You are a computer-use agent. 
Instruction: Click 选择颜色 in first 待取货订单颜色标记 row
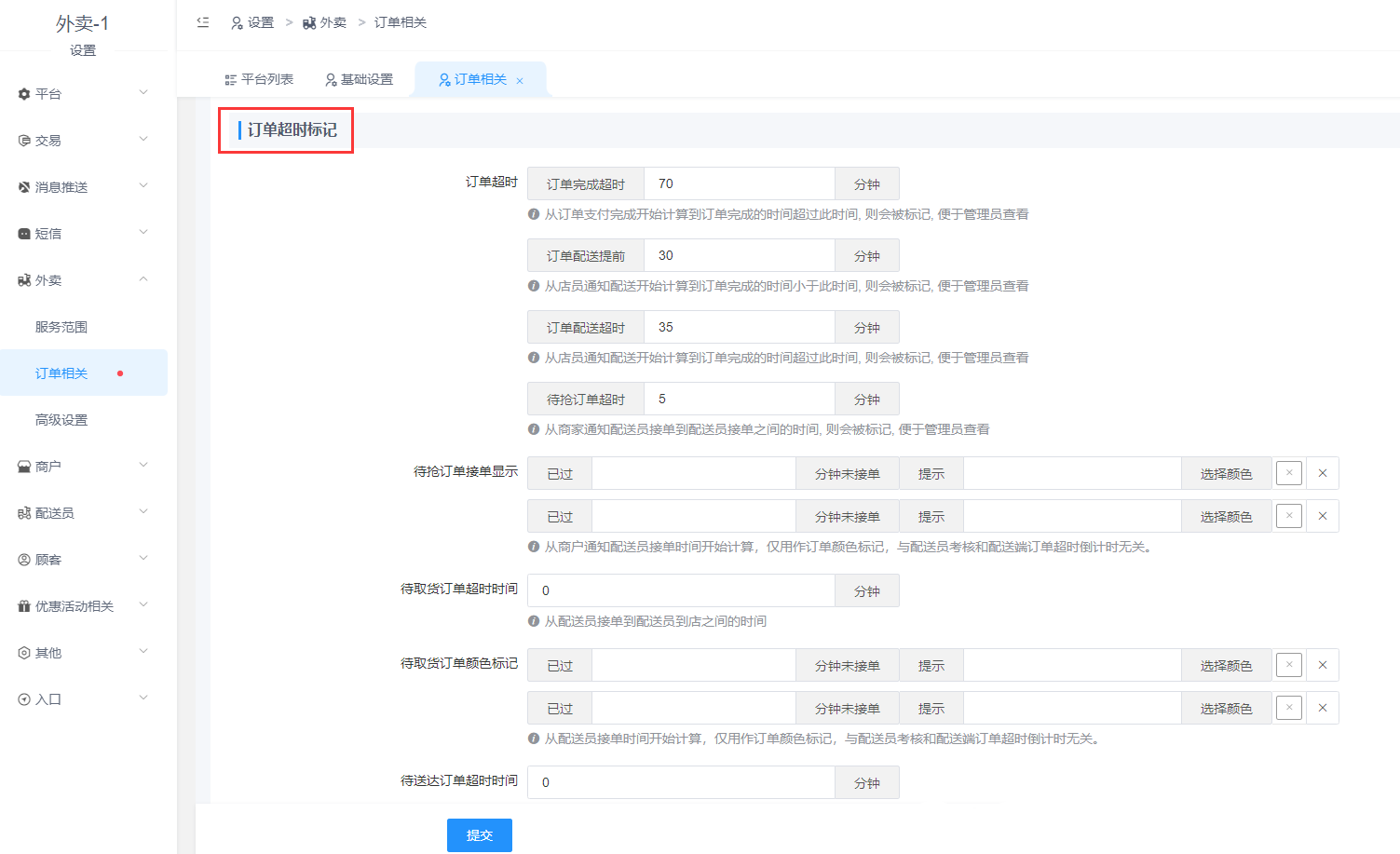[x=1227, y=666]
